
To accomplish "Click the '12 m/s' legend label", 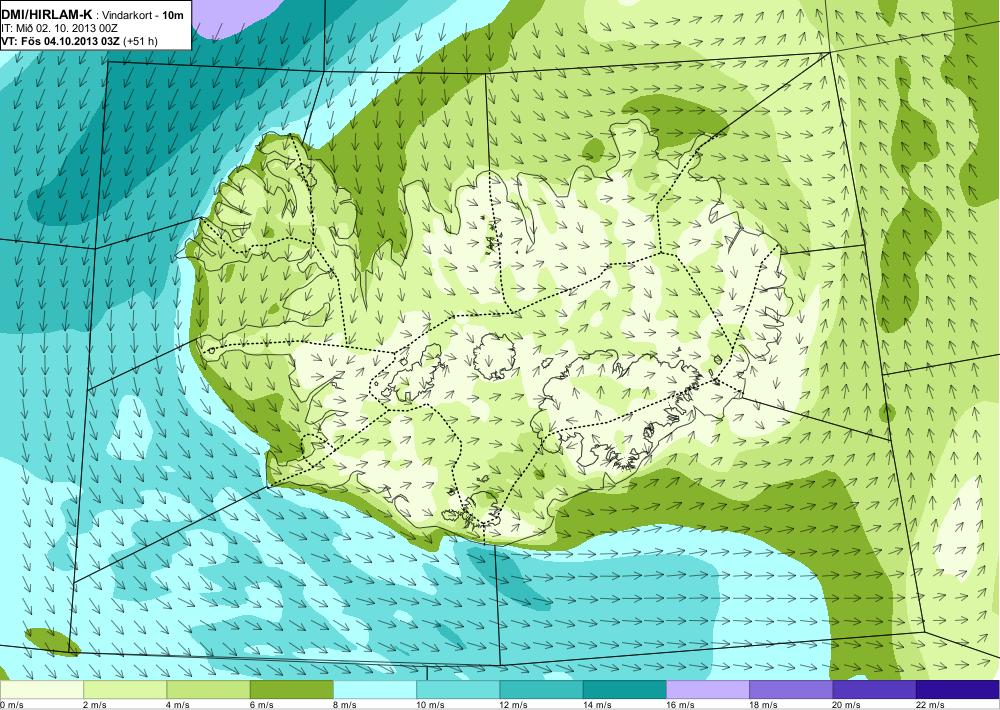I will point(515,705).
